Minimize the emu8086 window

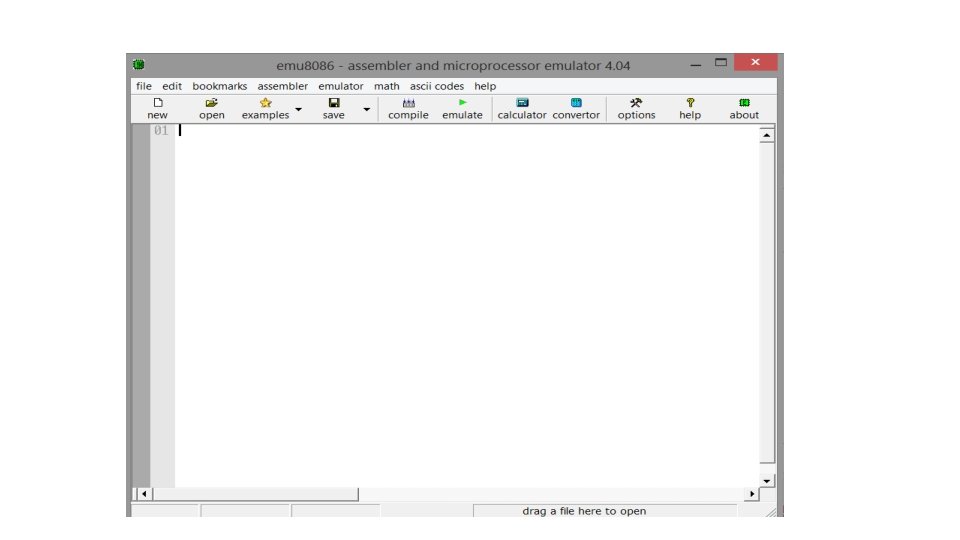click(696, 63)
